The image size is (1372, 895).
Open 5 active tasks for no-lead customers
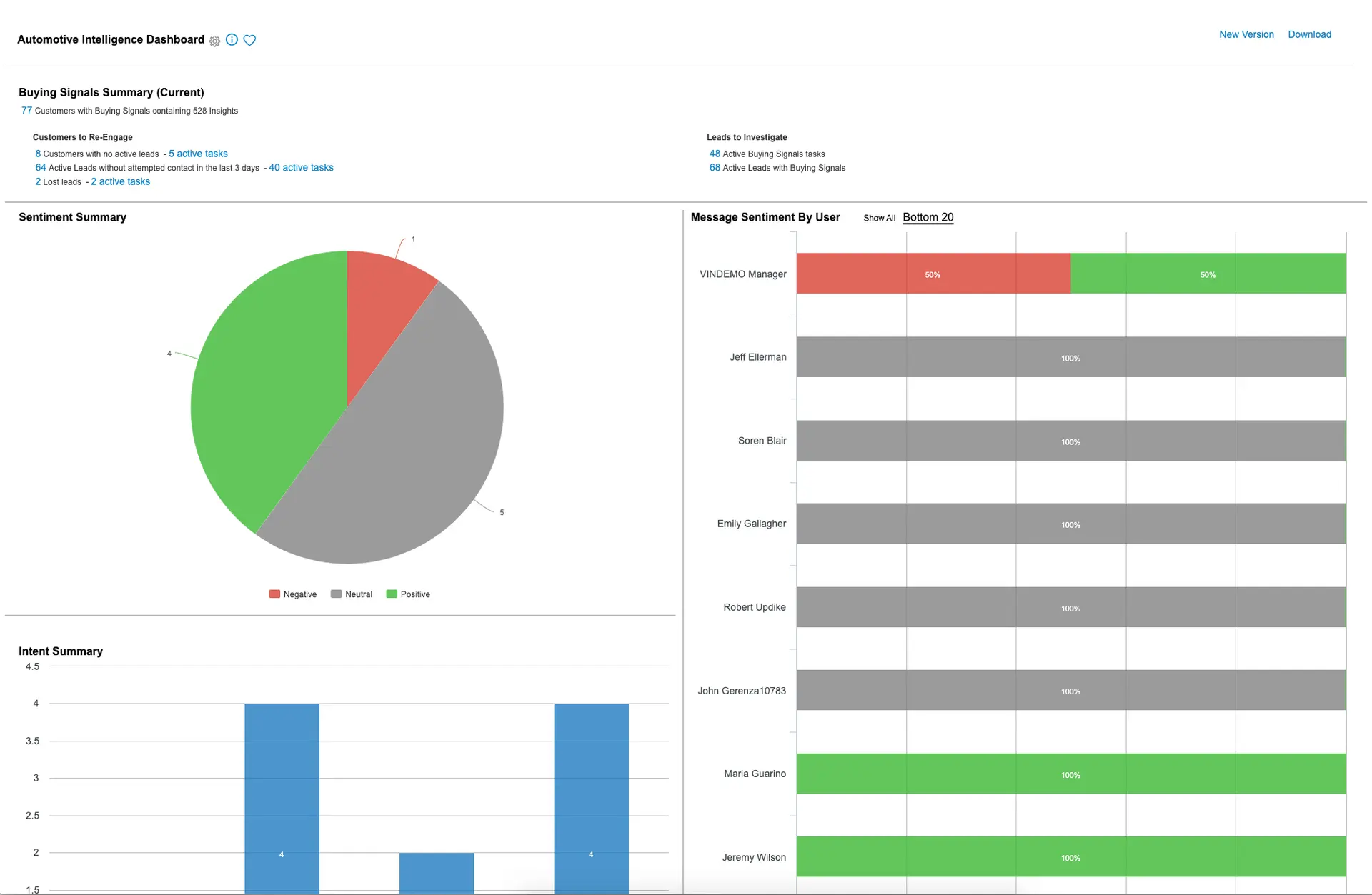[x=198, y=153]
